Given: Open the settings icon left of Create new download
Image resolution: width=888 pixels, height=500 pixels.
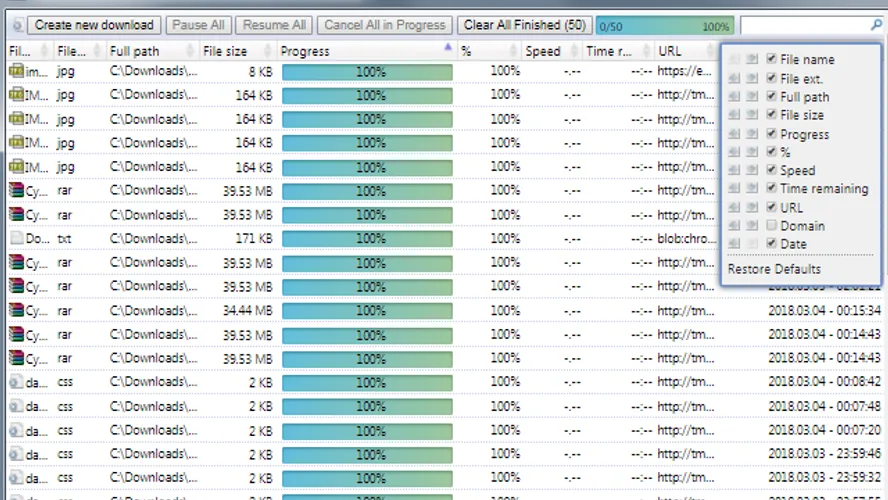Looking at the screenshot, I should [18, 25].
